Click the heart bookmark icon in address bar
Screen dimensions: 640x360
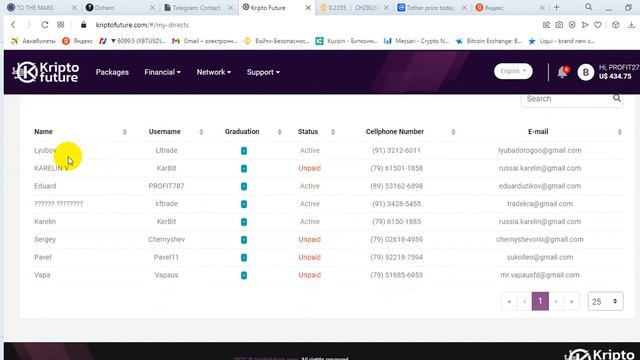click(x=598, y=25)
